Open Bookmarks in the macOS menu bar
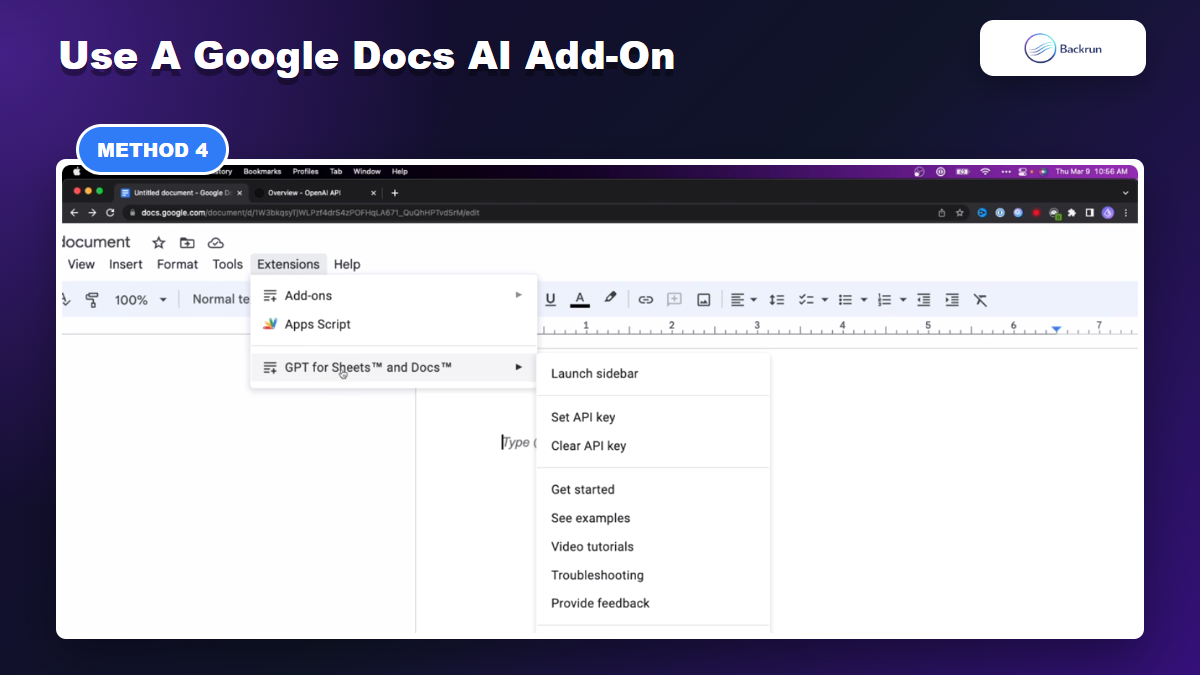This screenshot has height=675, width=1200. pyautogui.click(x=262, y=171)
